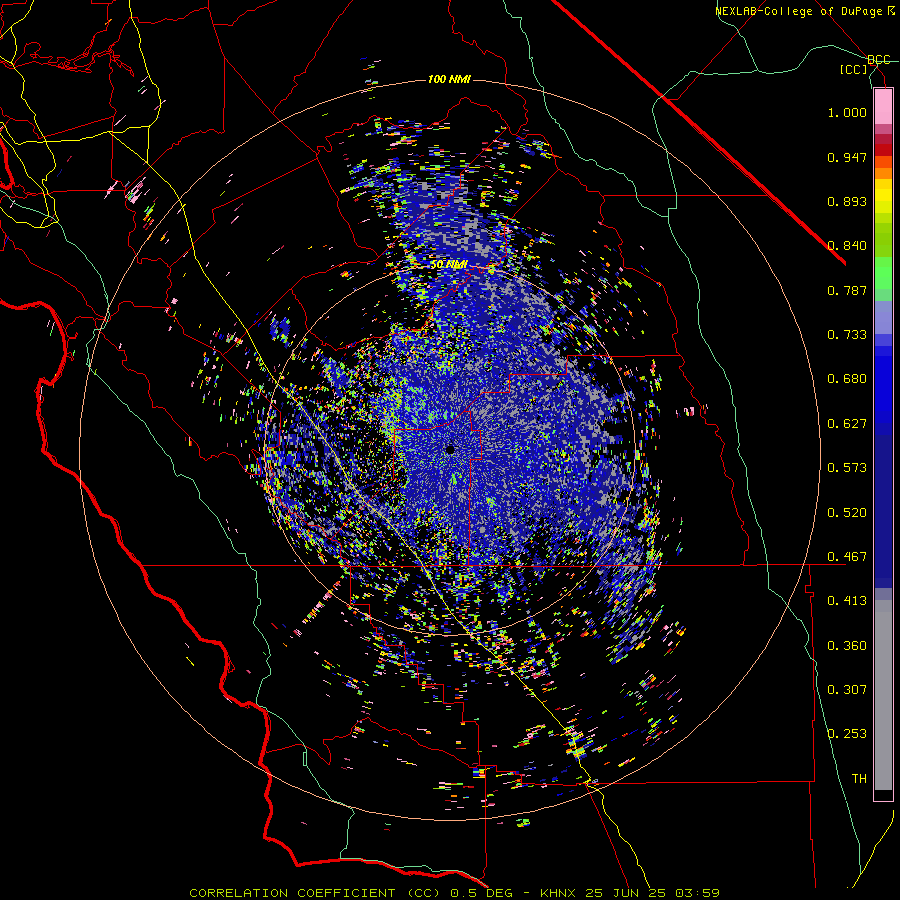The height and width of the screenshot is (900, 900).
Task: Pick the red segment of the color bar
Action: pos(883,149)
